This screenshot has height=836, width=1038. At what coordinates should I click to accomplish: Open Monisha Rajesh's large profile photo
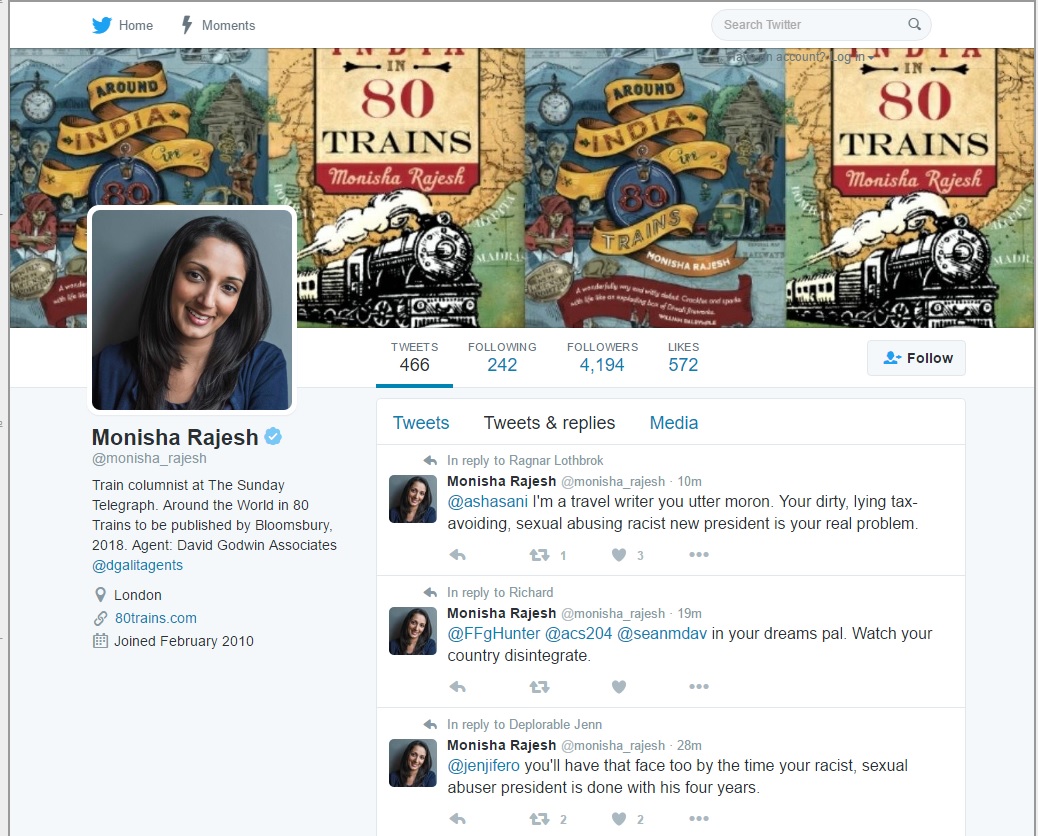(191, 309)
